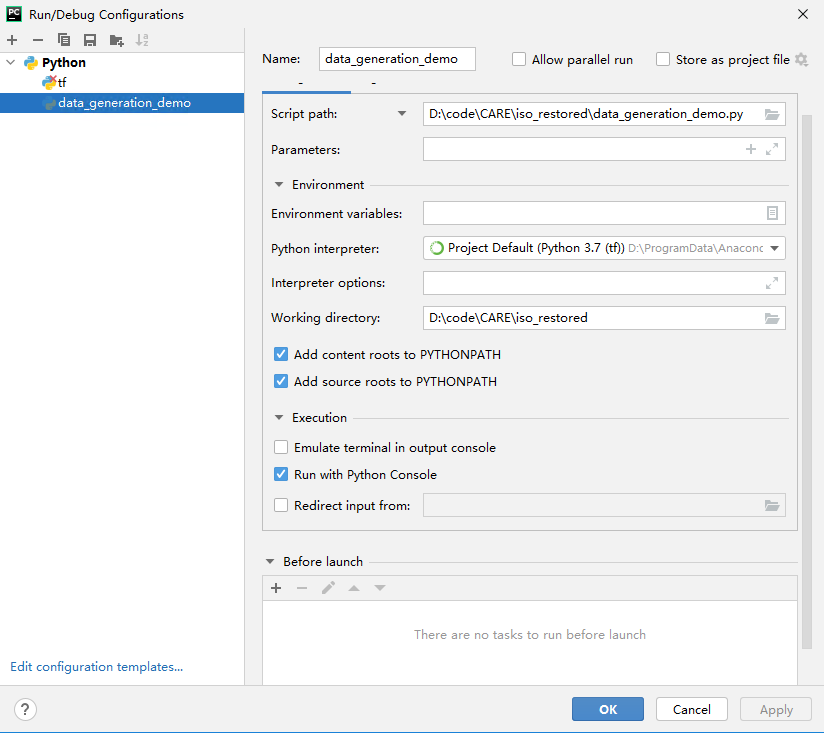Remove the selected configuration with the minus icon
Image resolution: width=824 pixels, height=733 pixels.
click(x=38, y=40)
